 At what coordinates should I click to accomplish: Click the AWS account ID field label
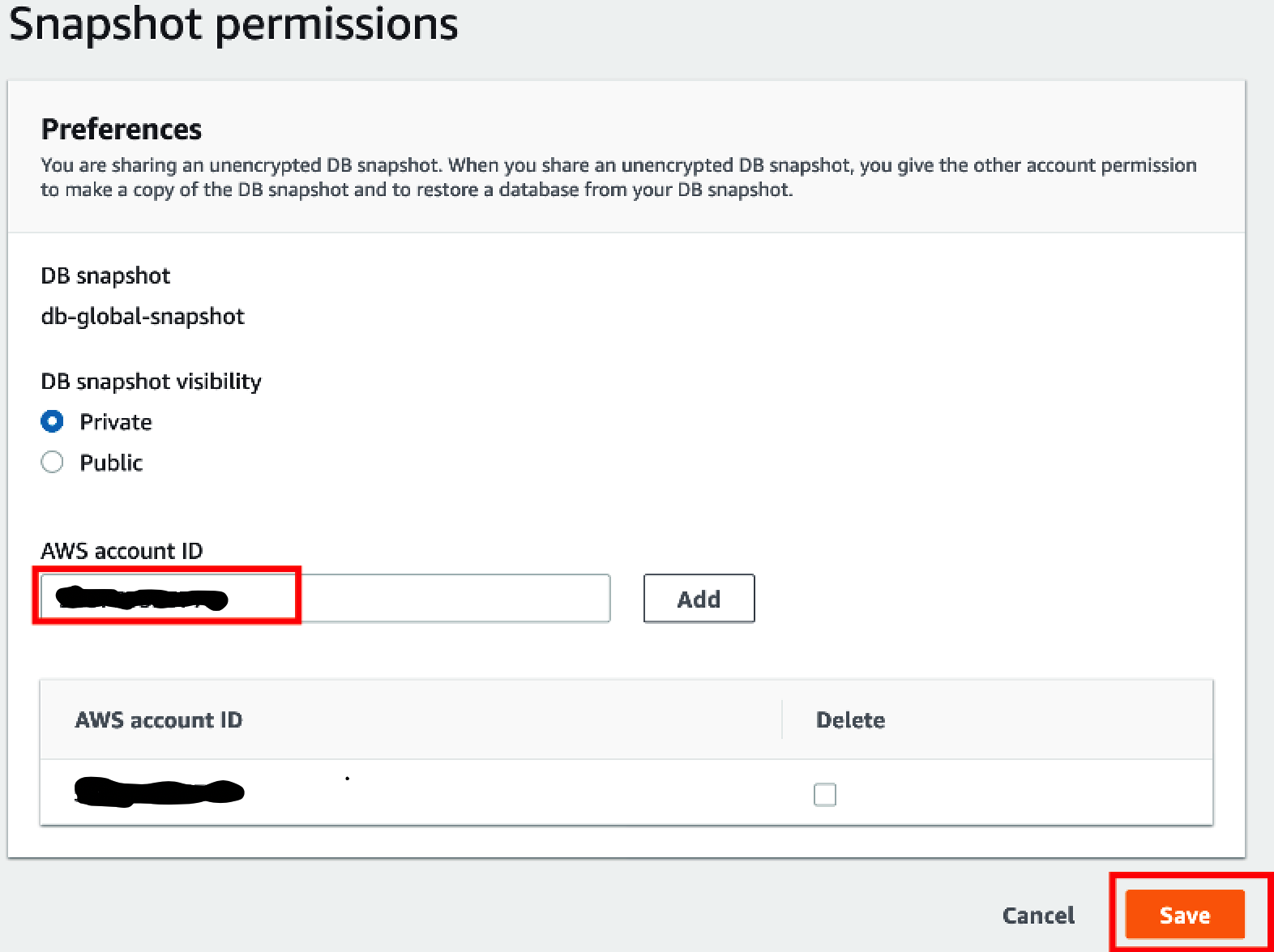pos(122,551)
